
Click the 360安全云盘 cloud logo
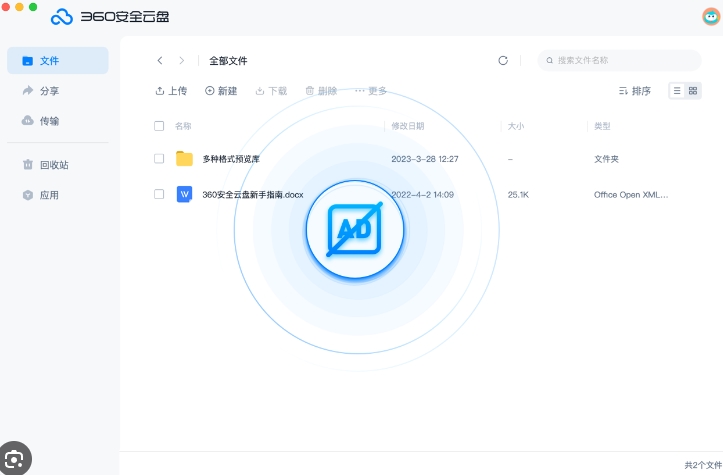tap(62, 17)
